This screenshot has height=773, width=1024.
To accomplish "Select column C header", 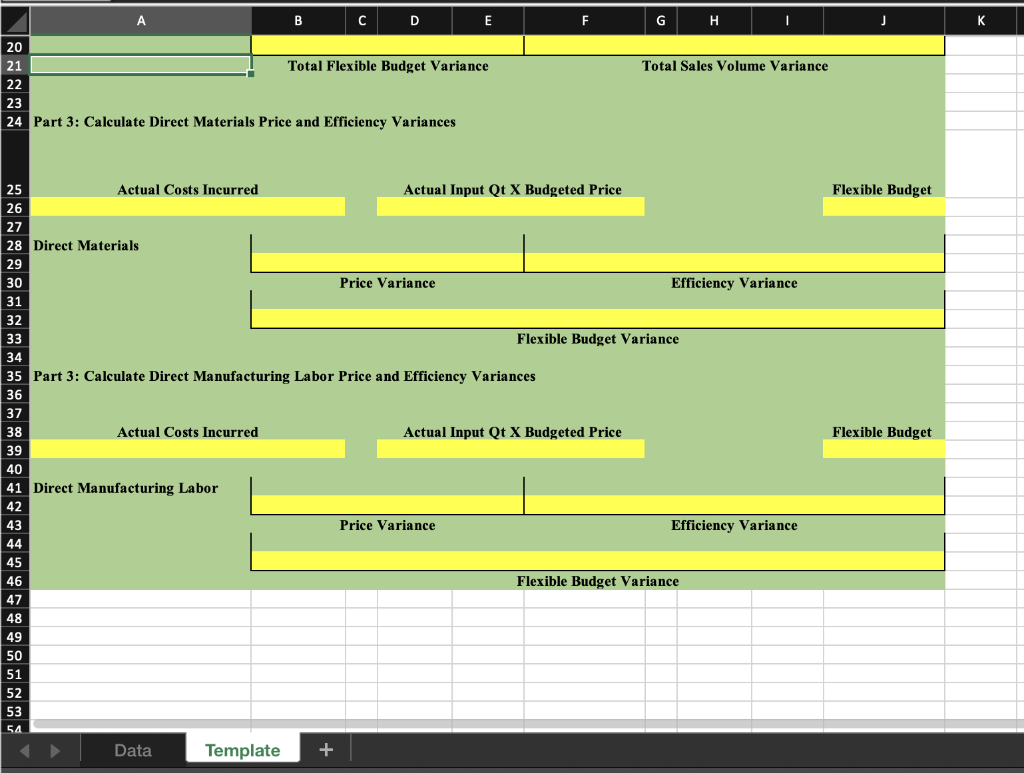I will 362,21.
